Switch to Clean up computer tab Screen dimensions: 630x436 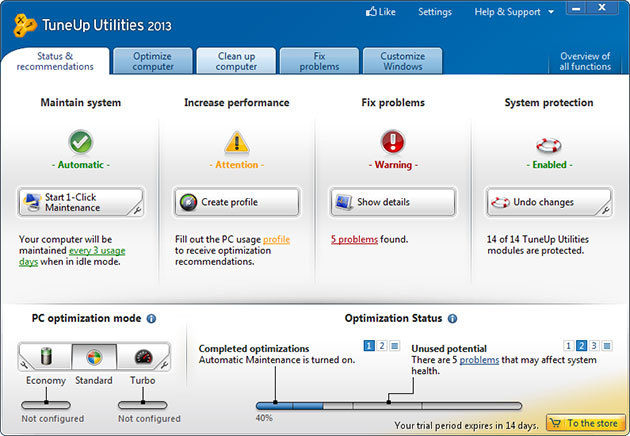click(x=236, y=61)
